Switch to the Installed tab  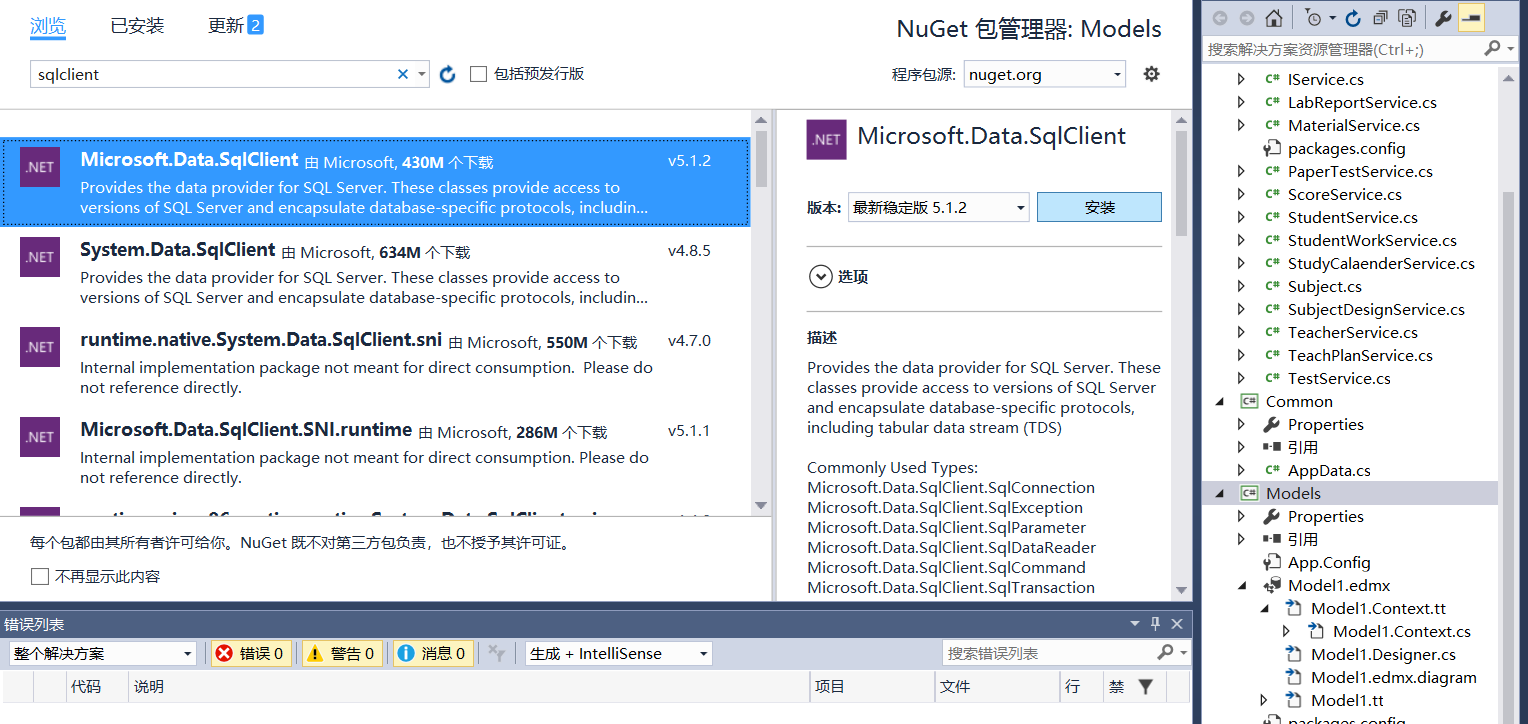(137, 26)
